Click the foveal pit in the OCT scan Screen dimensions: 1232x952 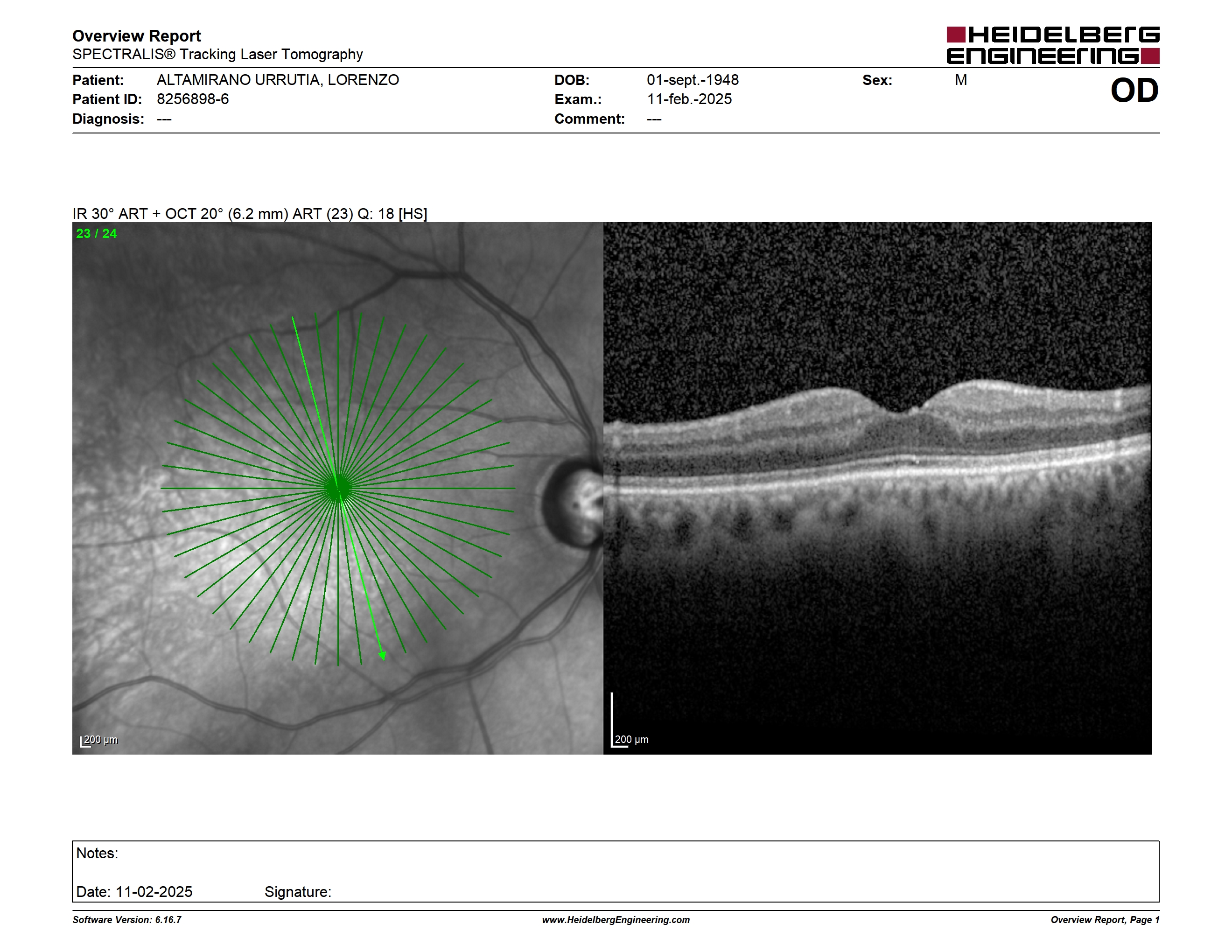click(902, 411)
